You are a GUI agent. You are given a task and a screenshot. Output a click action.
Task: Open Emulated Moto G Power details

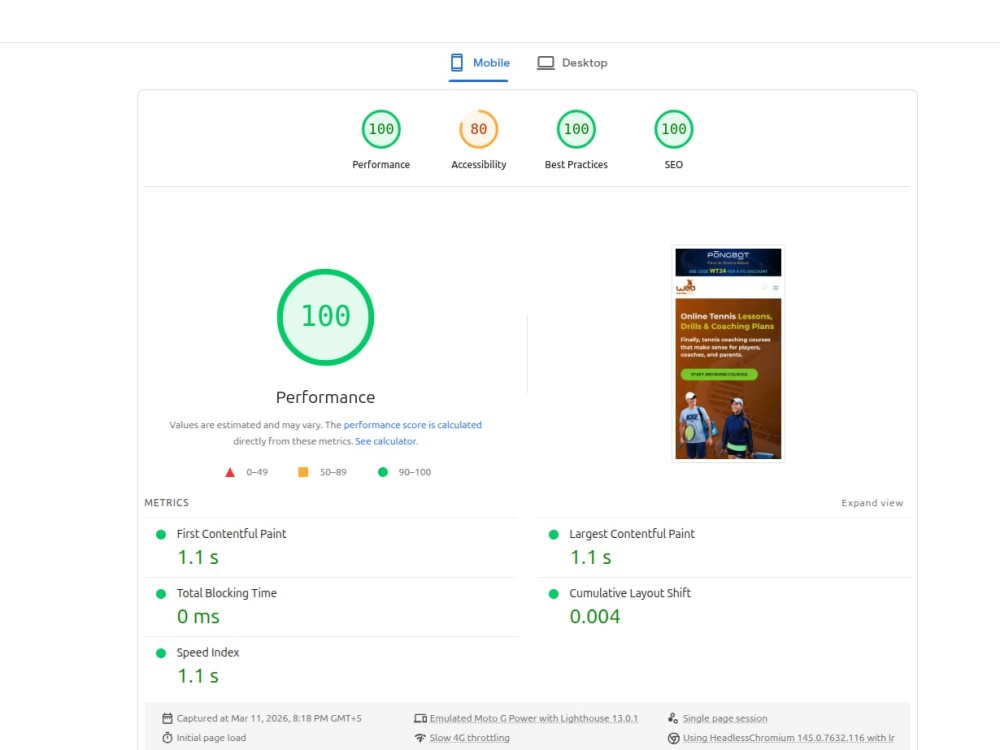tap(534, 718)
